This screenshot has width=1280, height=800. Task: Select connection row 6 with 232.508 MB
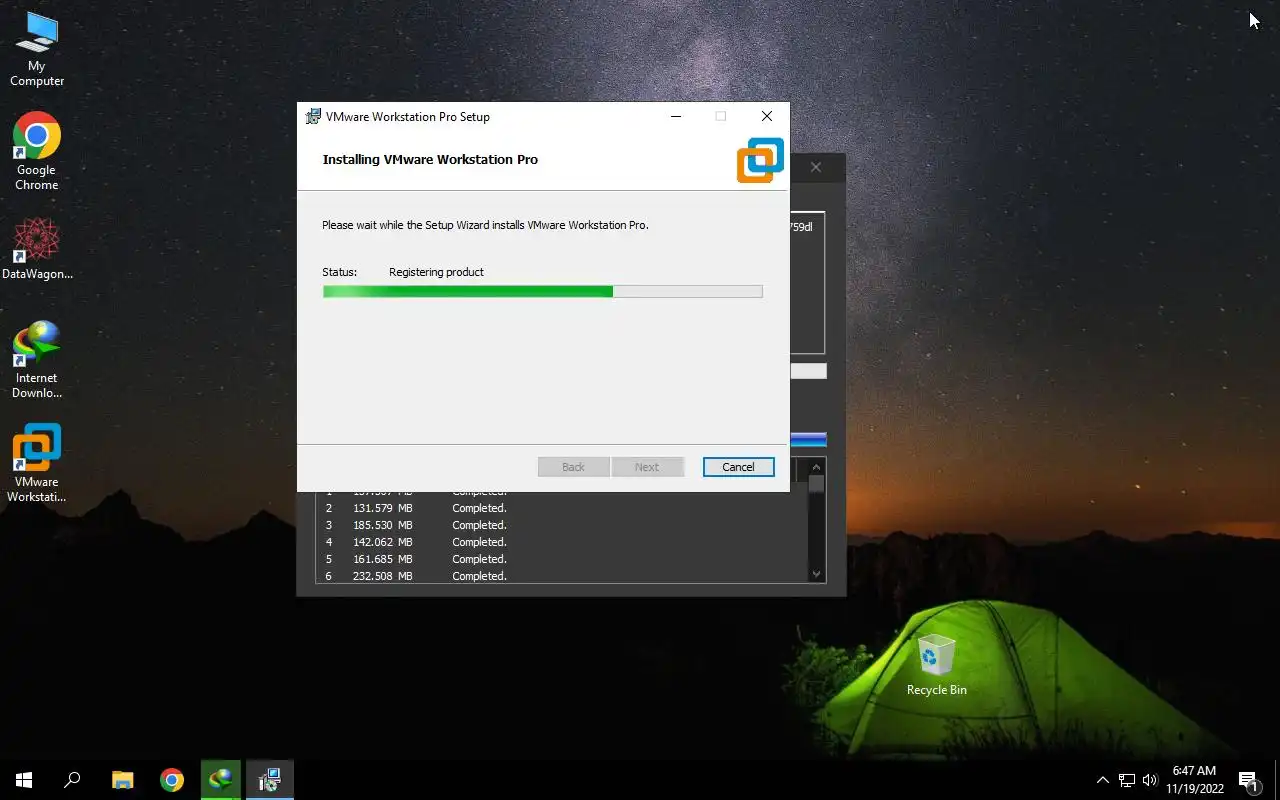[561, 576]
